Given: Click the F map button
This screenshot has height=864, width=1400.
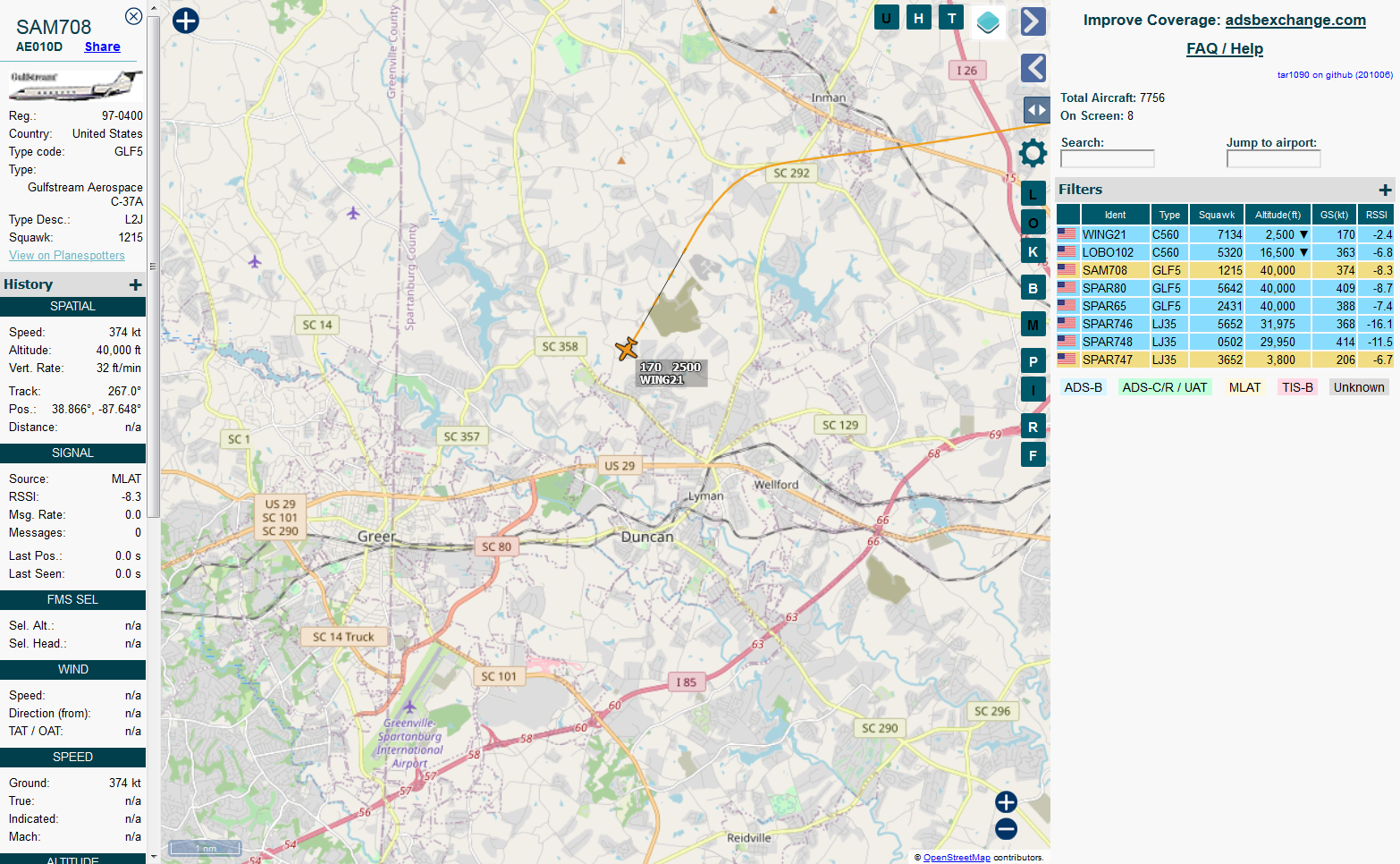Looking at the screenshot, I should [1033, 455].
